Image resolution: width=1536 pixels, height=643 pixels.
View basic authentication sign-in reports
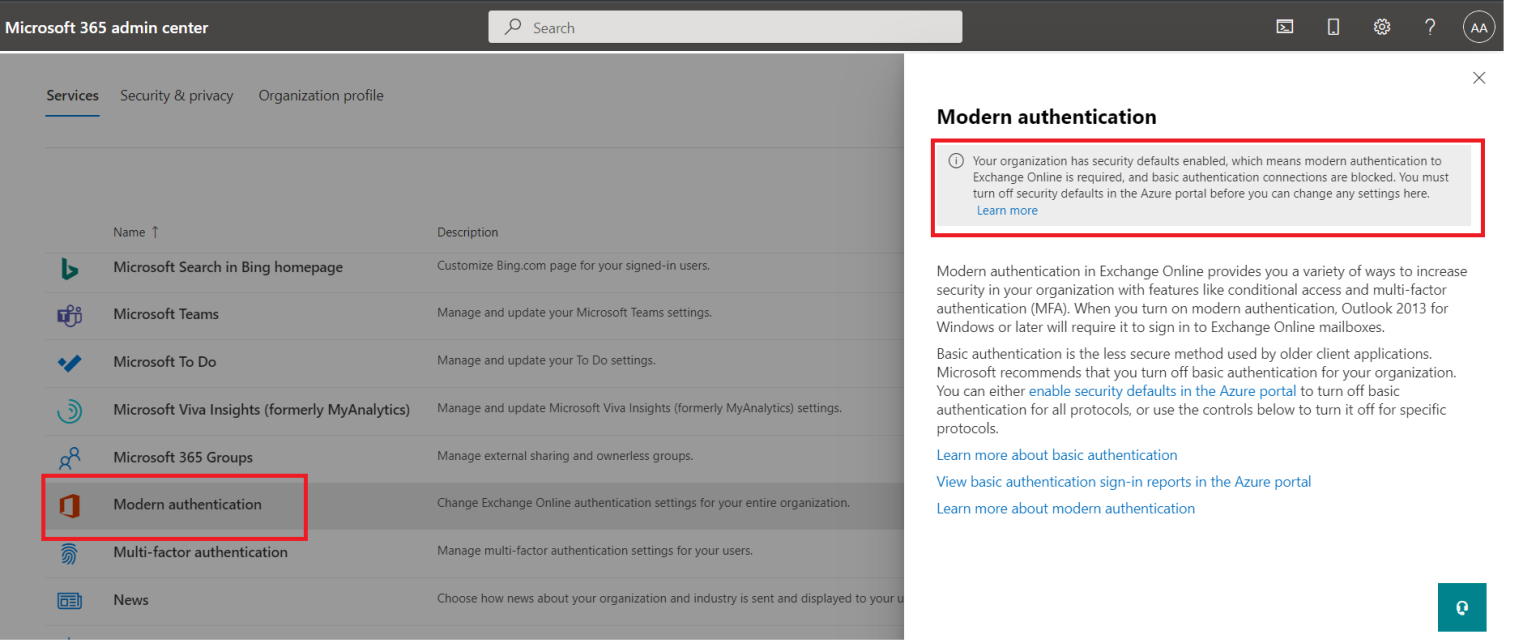pyautogui.click(x=1123, y=481)
